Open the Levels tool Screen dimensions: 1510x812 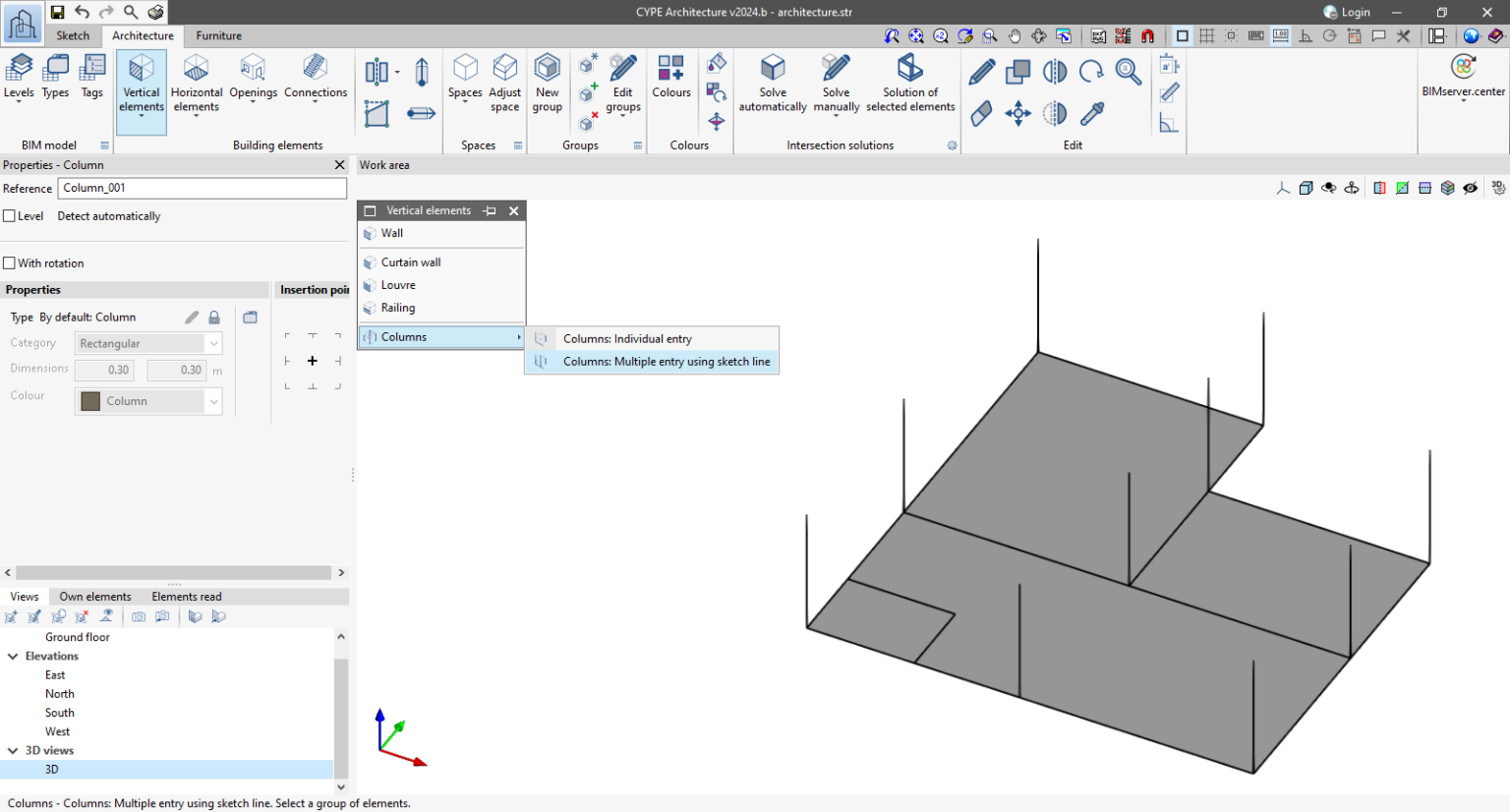pos(19,77)
